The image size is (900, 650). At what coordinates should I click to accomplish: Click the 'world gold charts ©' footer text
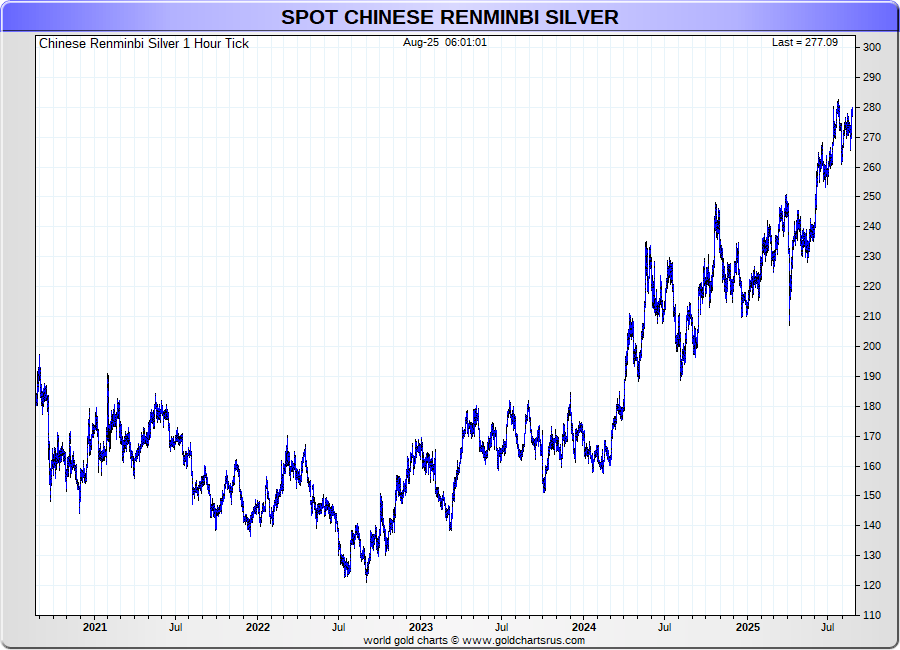click(x=410, y=640)
